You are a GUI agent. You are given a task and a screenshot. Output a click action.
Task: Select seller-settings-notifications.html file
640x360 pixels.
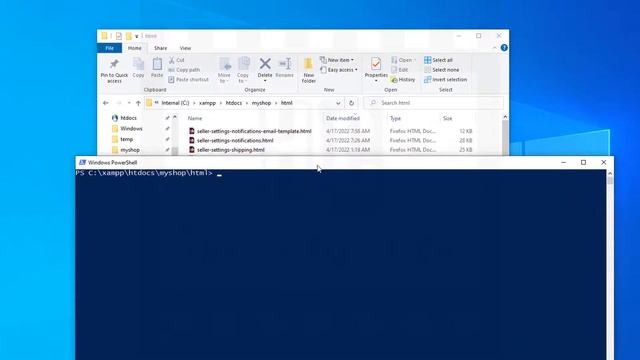235,140
